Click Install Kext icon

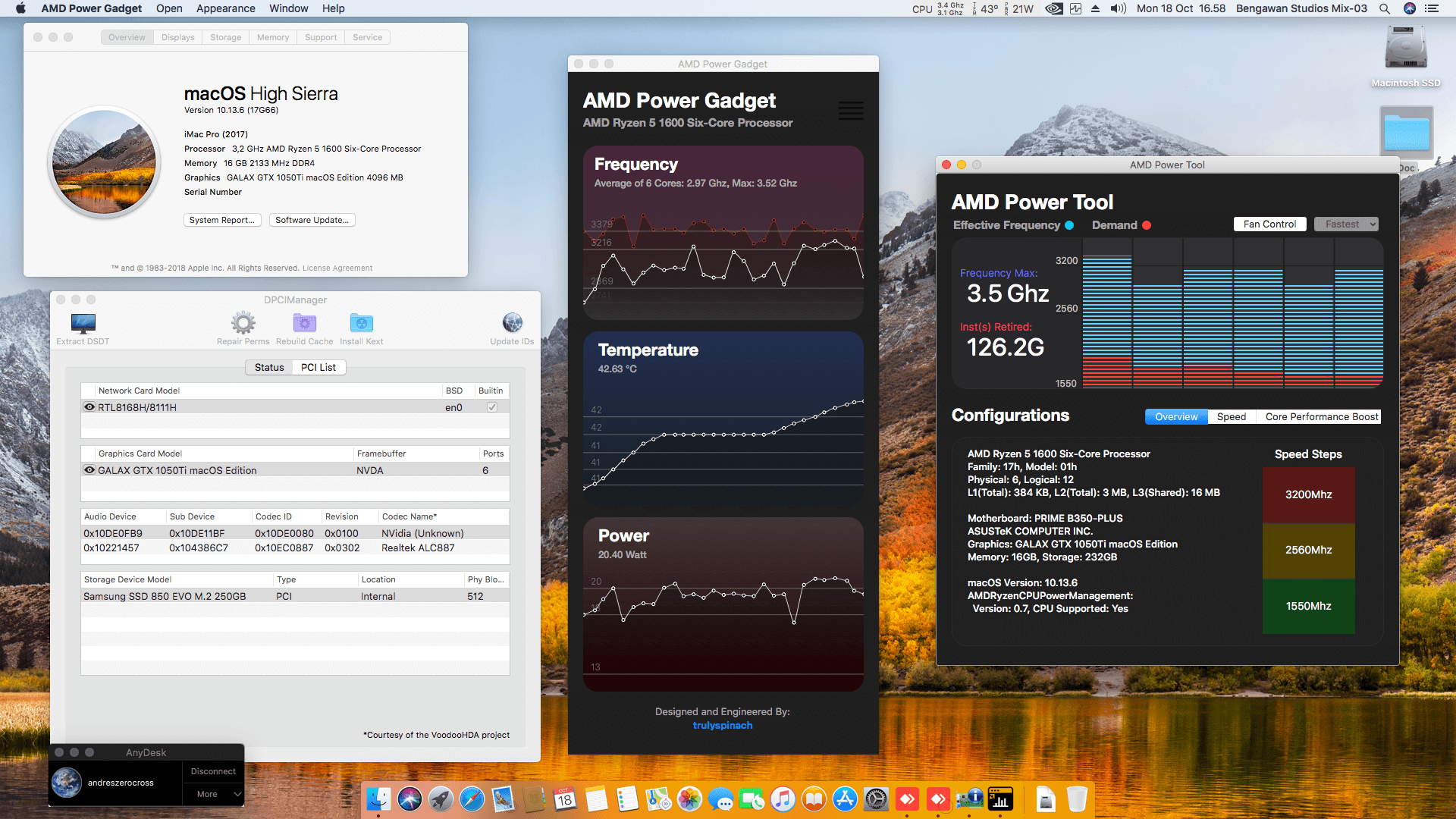pos(361,323)
